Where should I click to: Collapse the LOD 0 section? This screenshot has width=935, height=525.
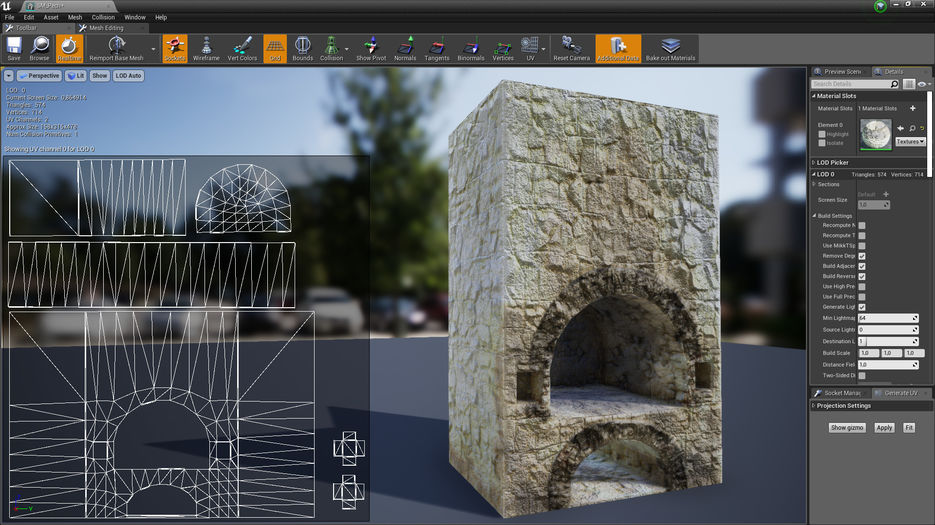[814, 174]
